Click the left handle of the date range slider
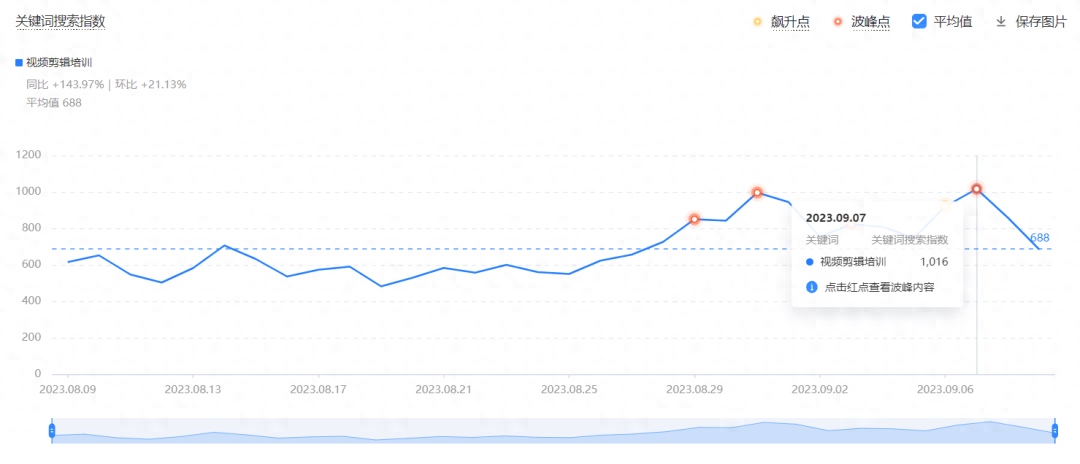This screenshot has width=1080, height=464. tap(52, 430)
